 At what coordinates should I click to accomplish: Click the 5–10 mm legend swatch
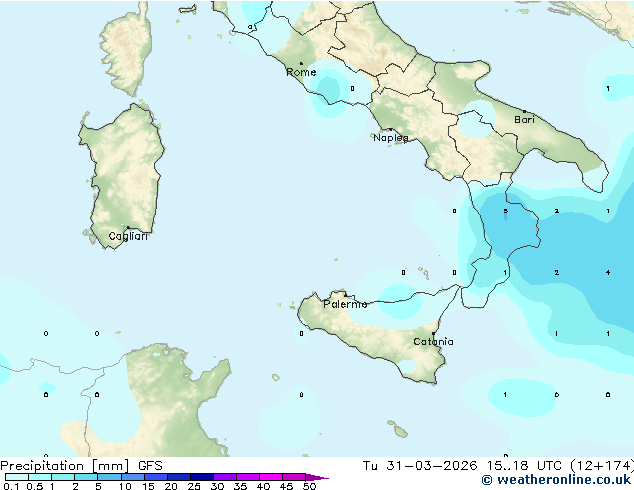pos(109,477)
